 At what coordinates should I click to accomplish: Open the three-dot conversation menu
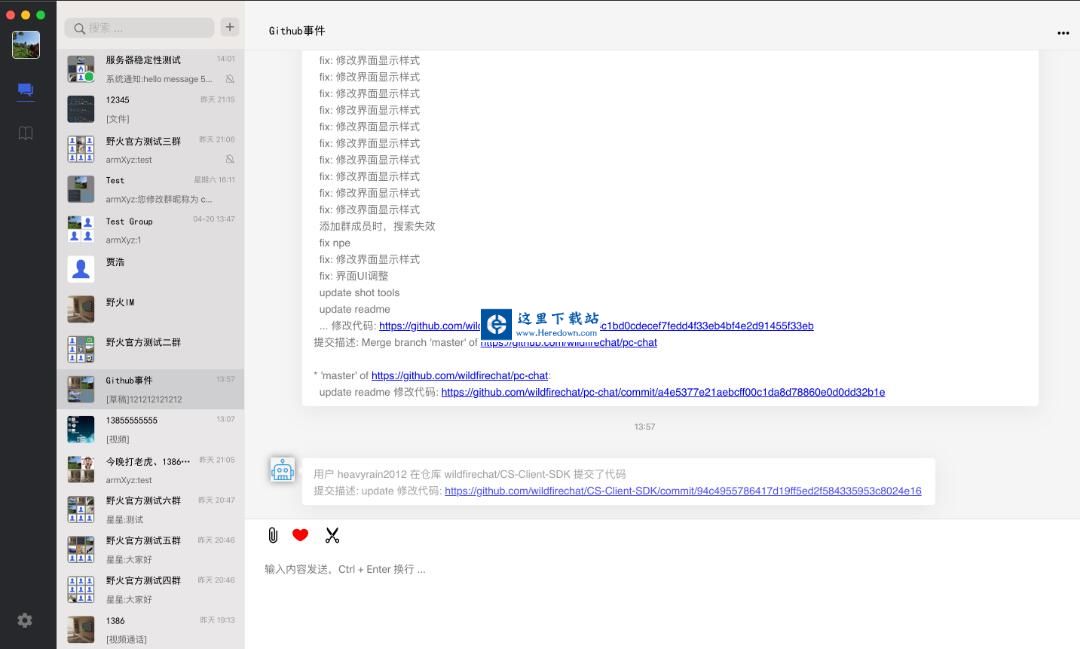pos(1062,32)
